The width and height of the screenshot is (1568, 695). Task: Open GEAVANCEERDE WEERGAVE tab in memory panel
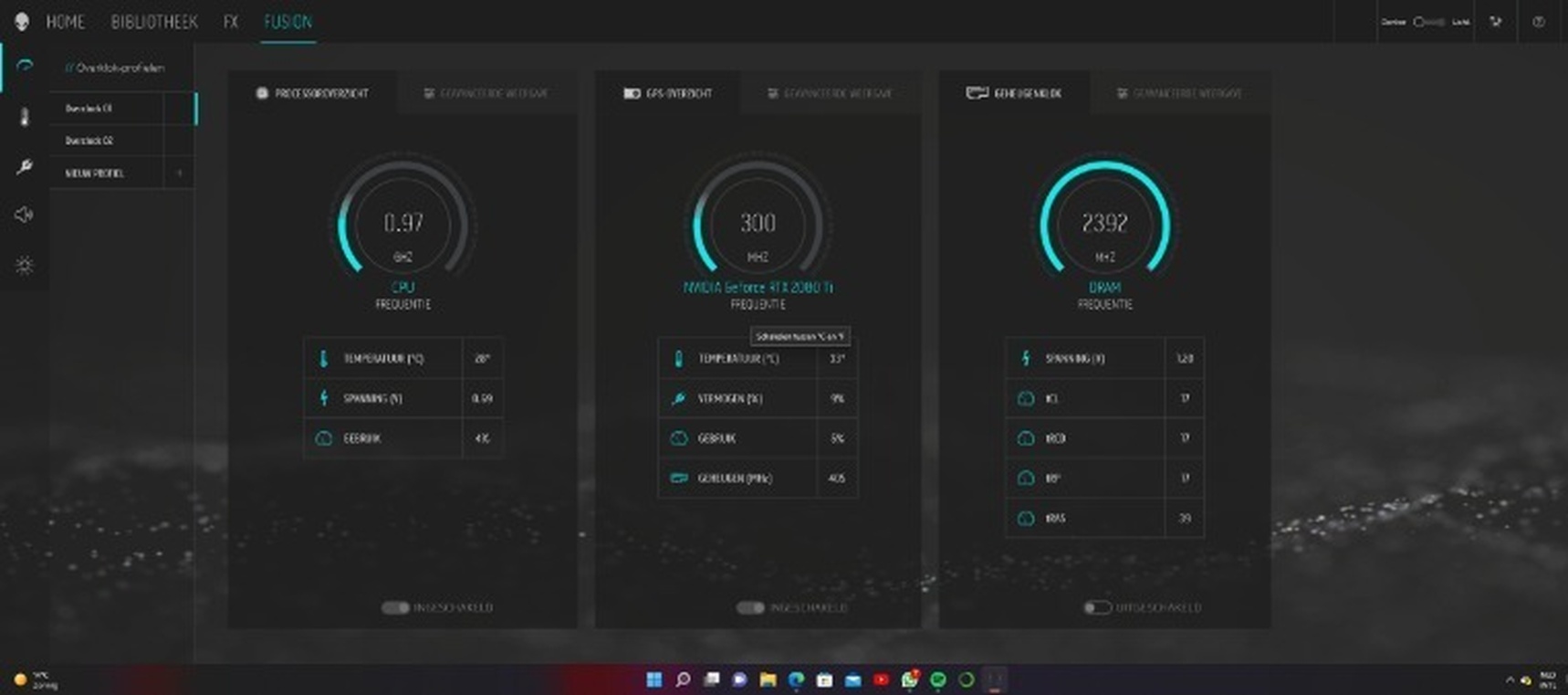(x=1179, y=93)
